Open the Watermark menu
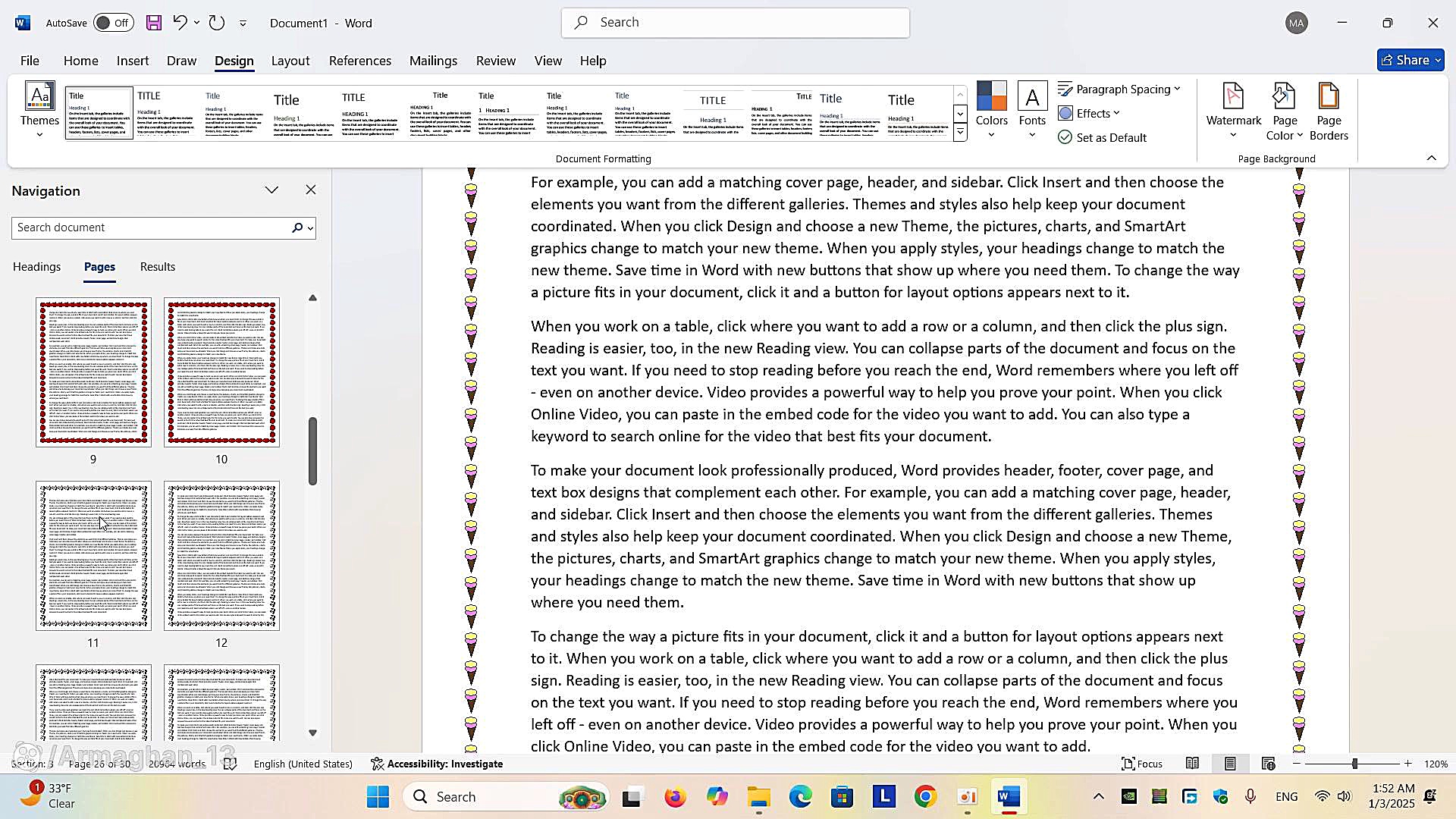 point(1233,111)
